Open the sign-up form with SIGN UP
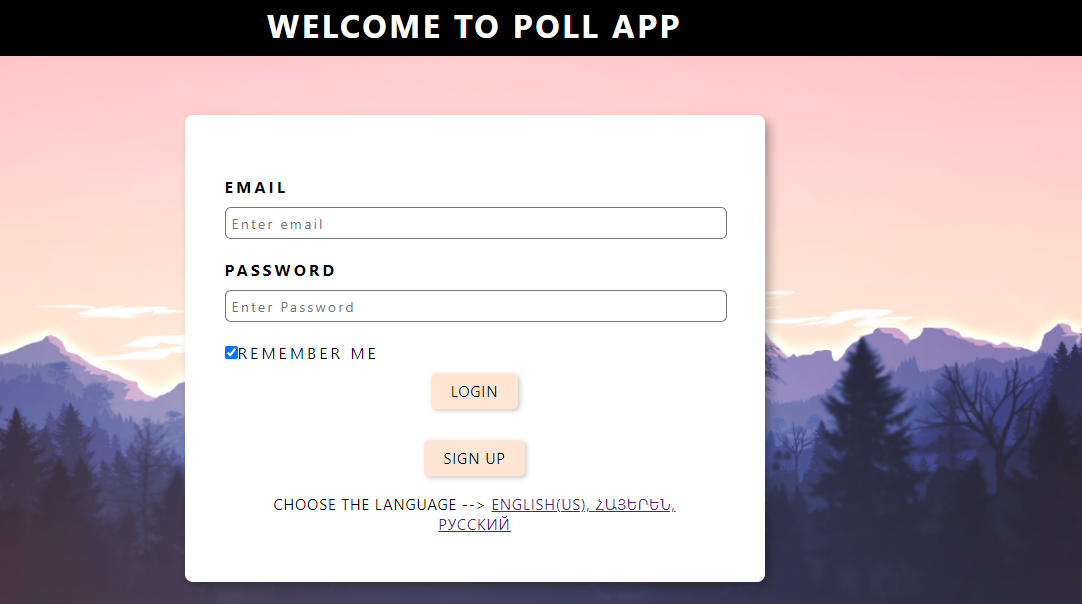Screen dimensions: 1082x604 pyautogui.click(x=475, y=458)
